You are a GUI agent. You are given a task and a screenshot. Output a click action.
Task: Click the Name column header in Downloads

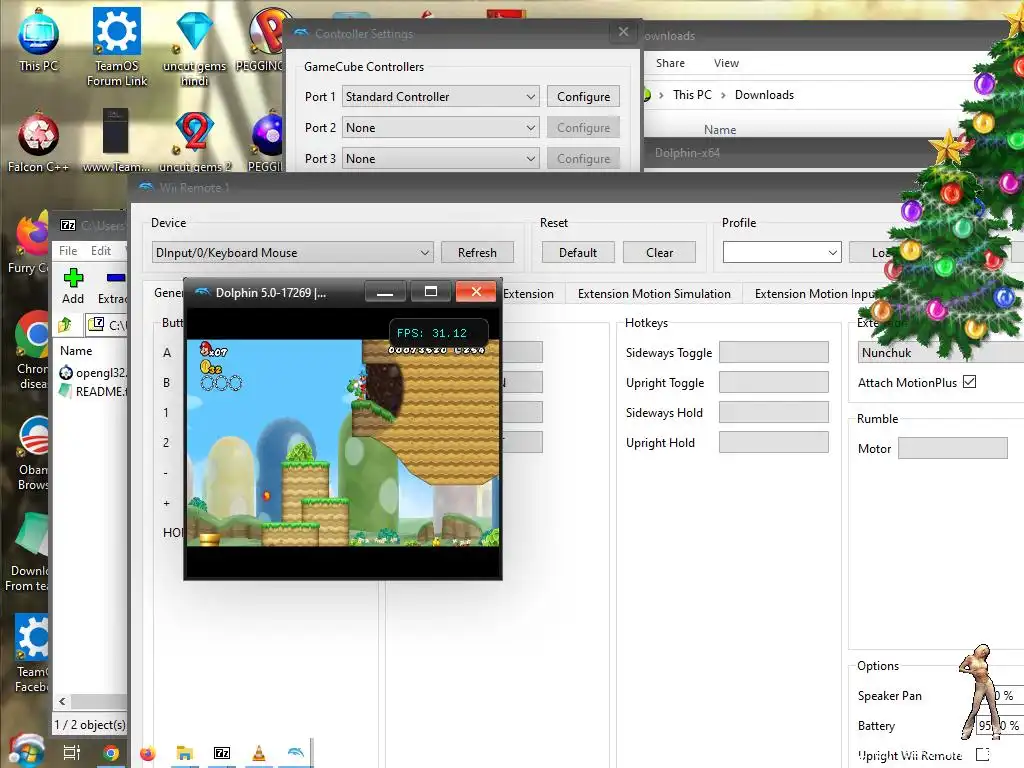(720, 130)
